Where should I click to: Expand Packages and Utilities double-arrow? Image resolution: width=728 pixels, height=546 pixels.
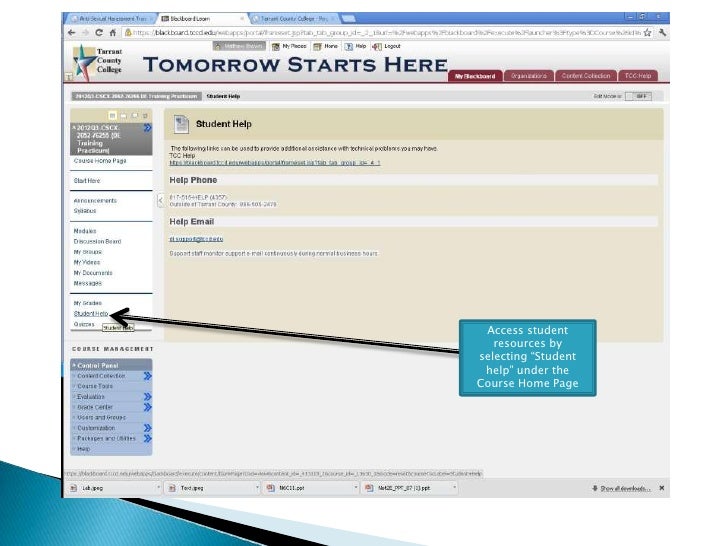point(148,438)
